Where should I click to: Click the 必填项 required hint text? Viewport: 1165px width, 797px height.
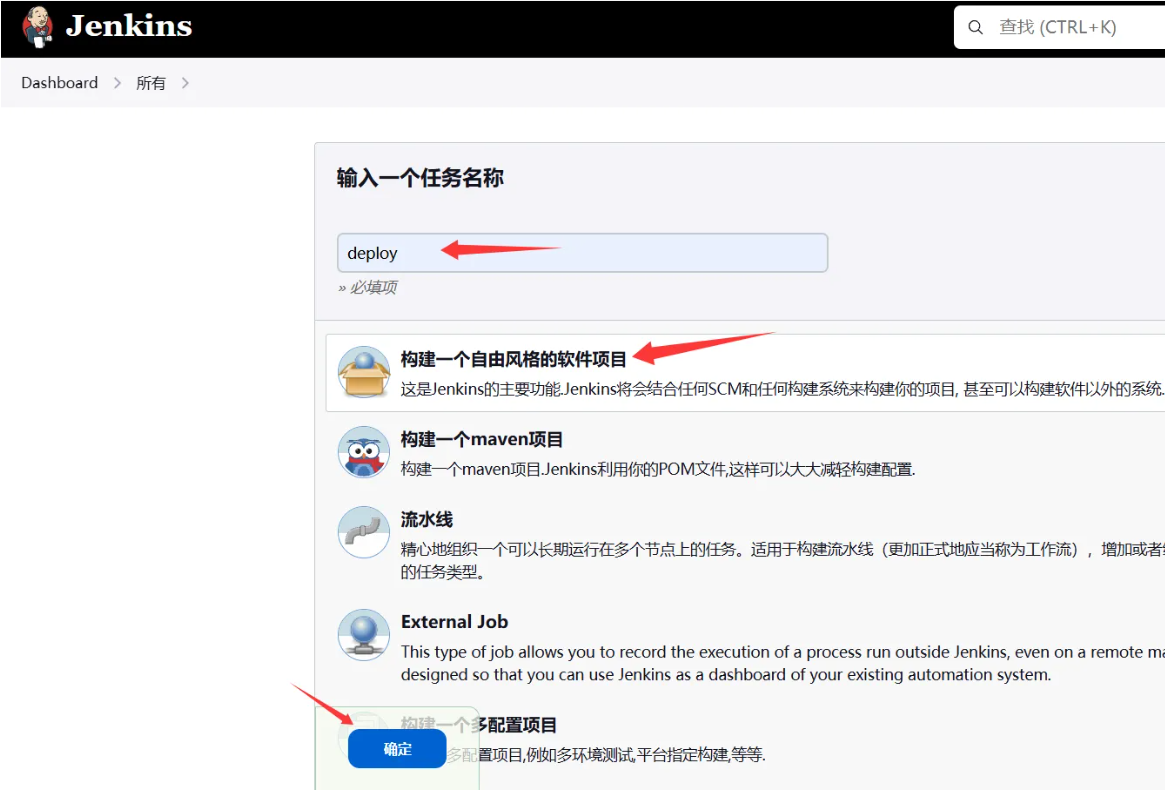(x=368, y=287)
